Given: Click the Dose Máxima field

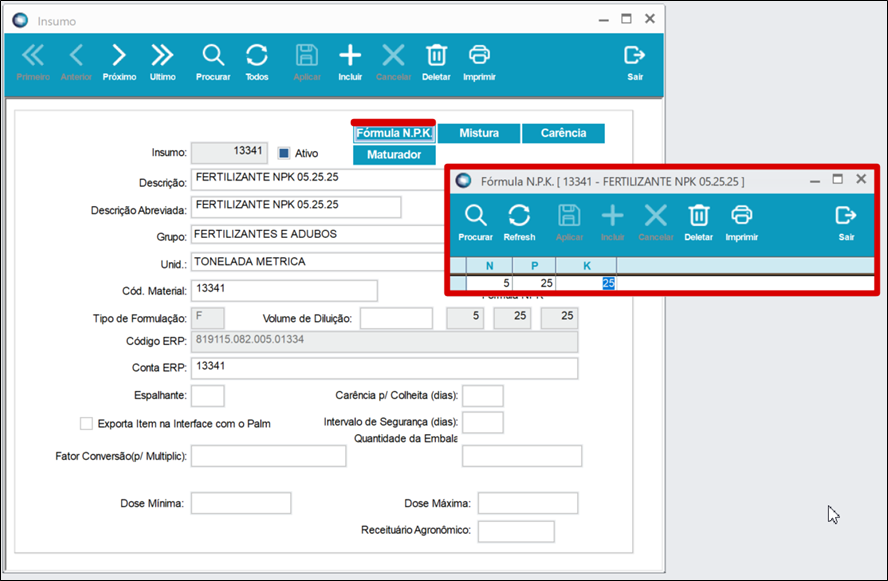Looking at the screenshot, I should (528, 503).
